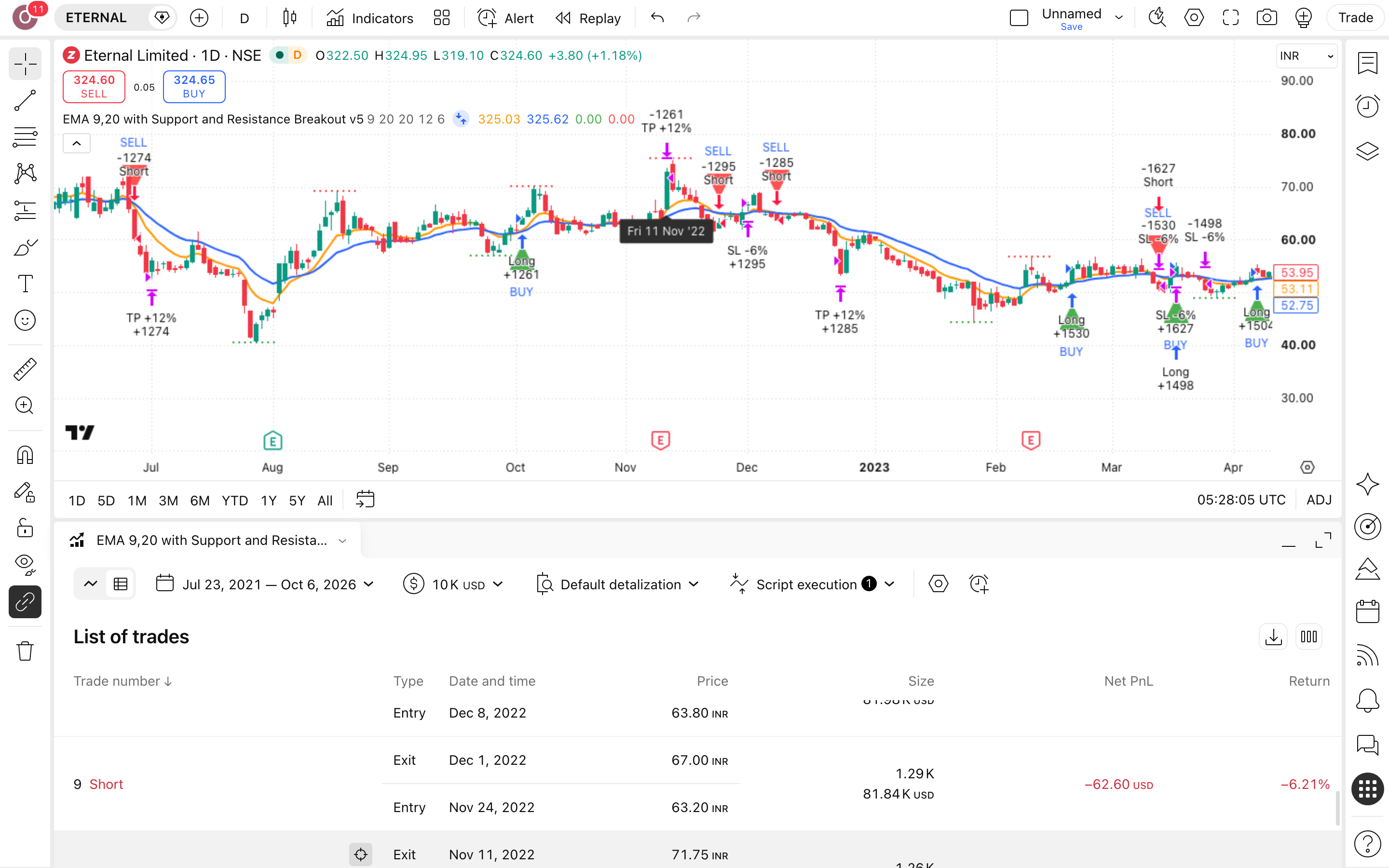The image size is (1389, 868).
Task: Switch to strategy chart overview view
Action: tap(90, 584)
